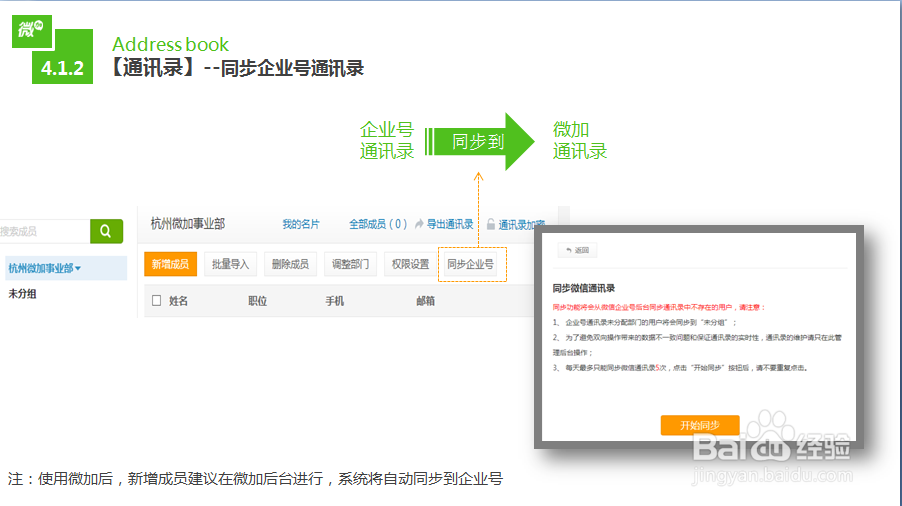Image resolution: width=902 pixels, height=506 pixels.
Task: Click the 通讯录加密 lock icon
Action: [x=491, y=224]
